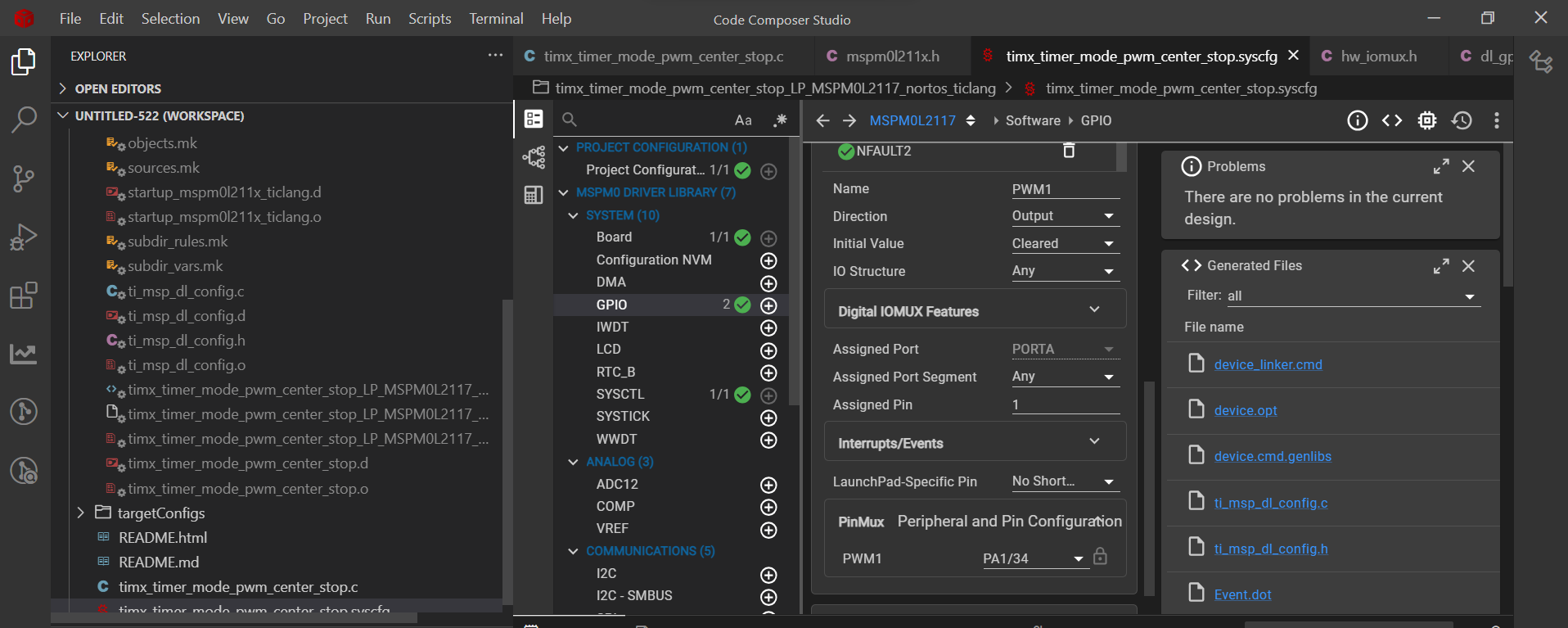Close the Generated Files panel
The height and width of the screenshot is (628, 1568).
1469,266
